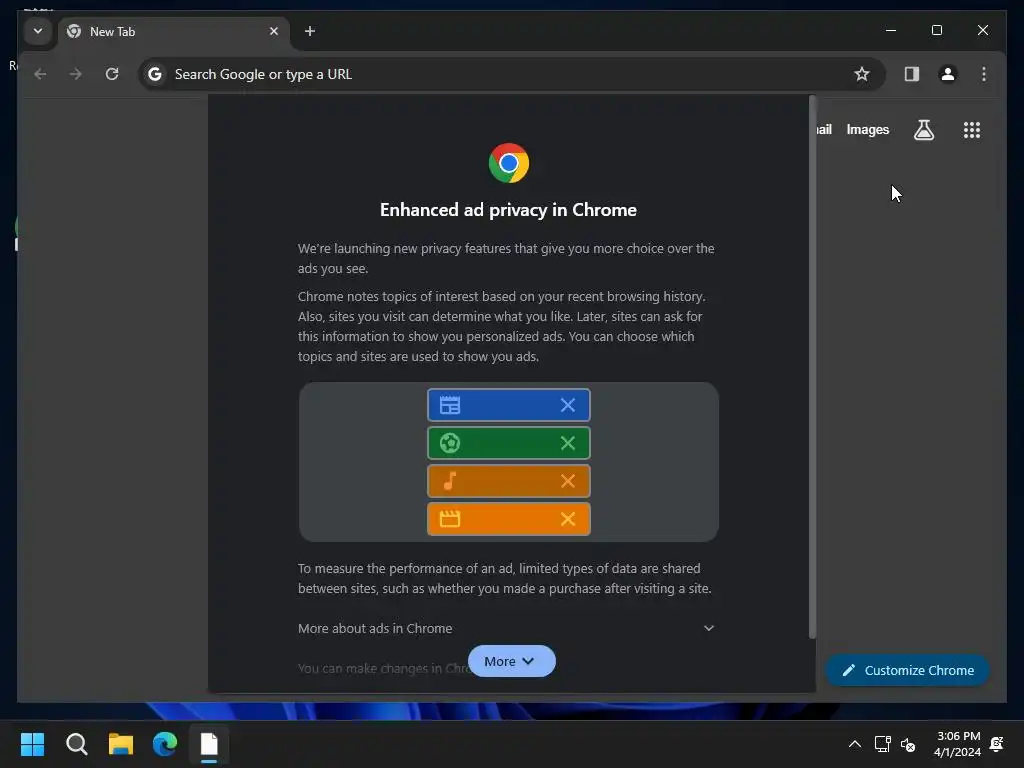The image size is (1024, 768).
Task: Click the clapperboard icon on orange card
Action: click(450, 519)
